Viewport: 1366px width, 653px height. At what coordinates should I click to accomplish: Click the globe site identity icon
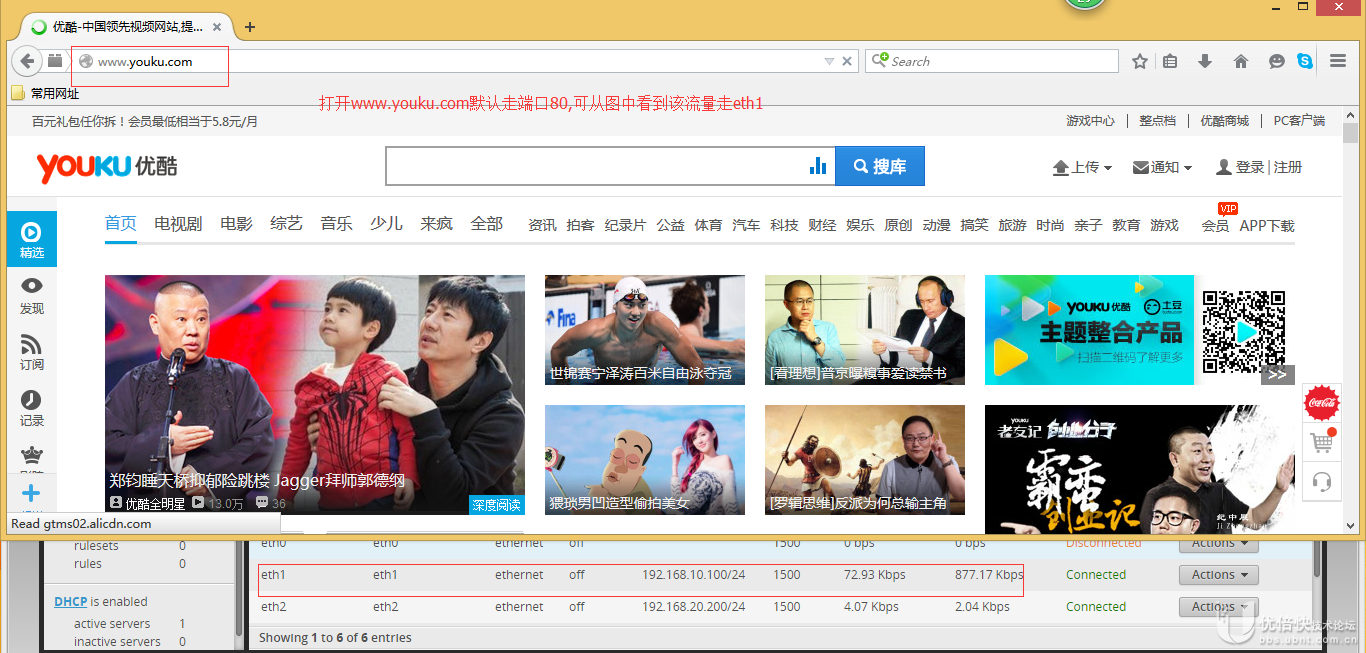click(x=85, y=61)
